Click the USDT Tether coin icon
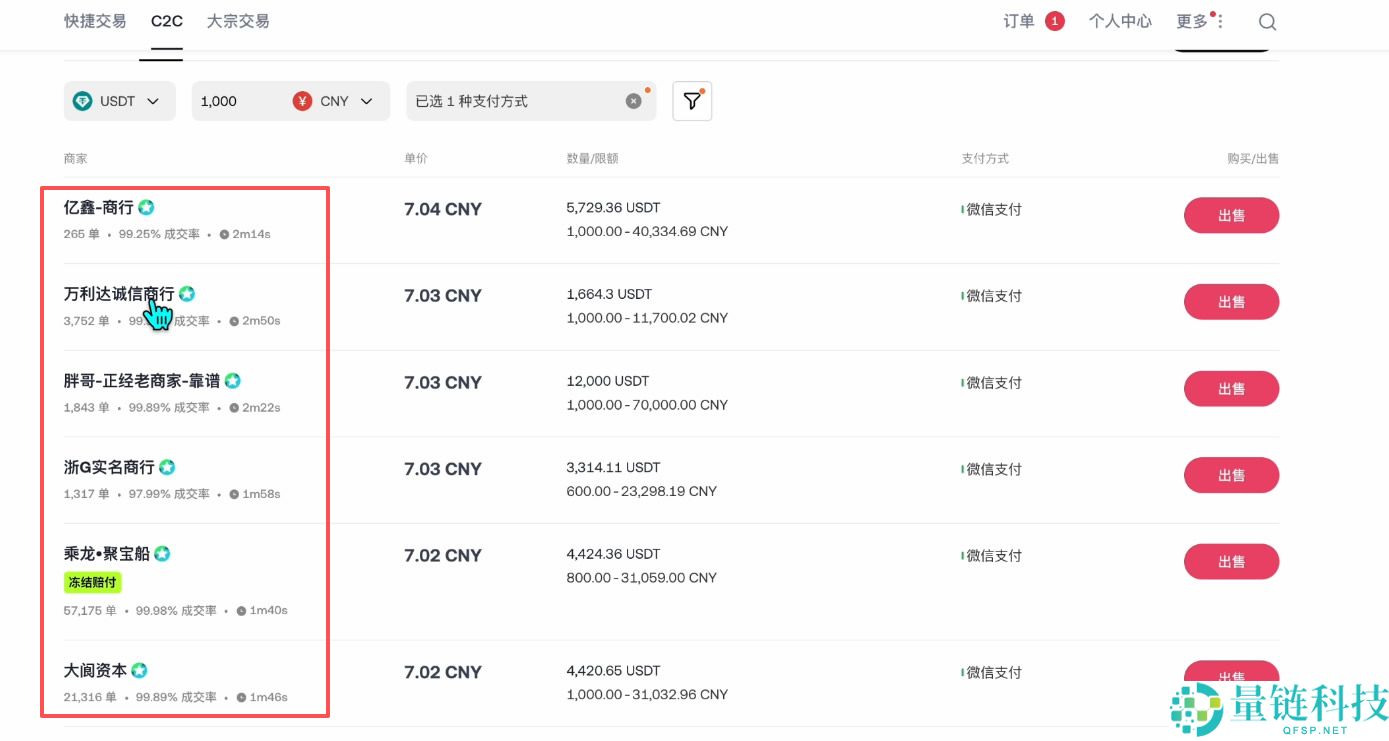1389x741 pixels. click(x=82, y=101)
